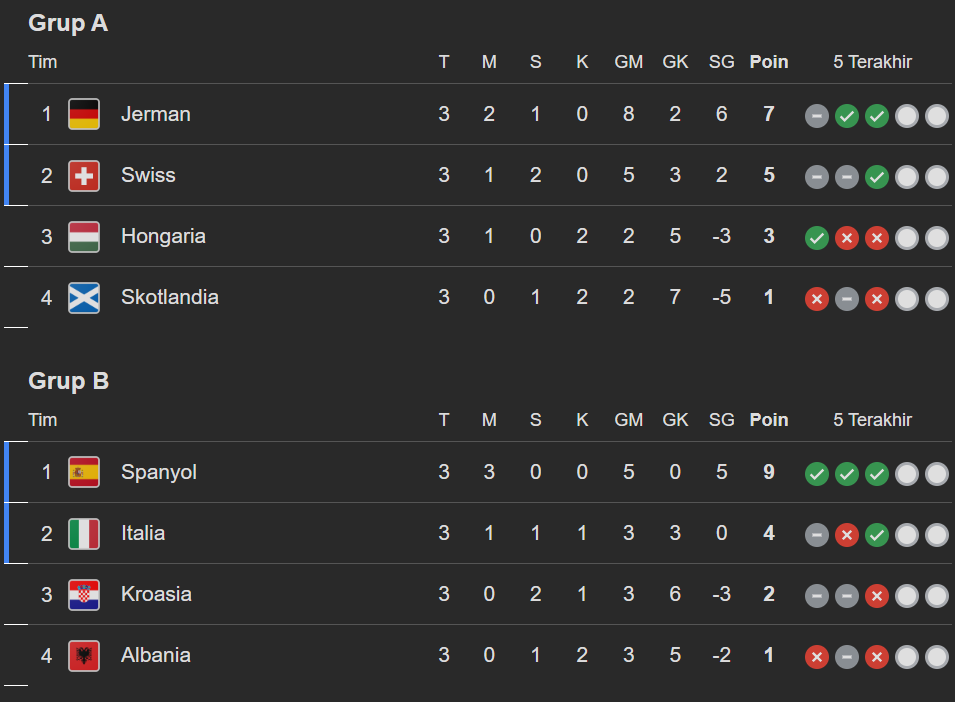Open the Spanyol team link
Image resolution: width=955 pixels, height=702 pixels.
[x=158, y=472]
